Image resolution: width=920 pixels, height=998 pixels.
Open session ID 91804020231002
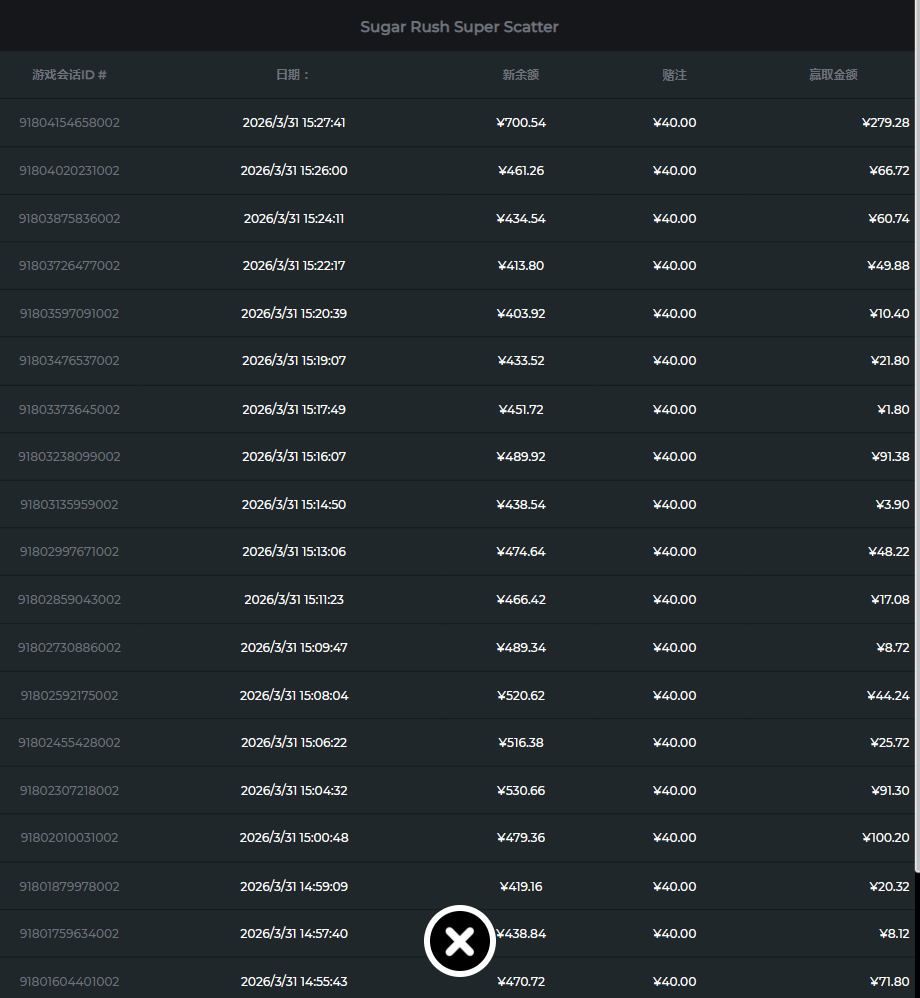click(69, 171)
